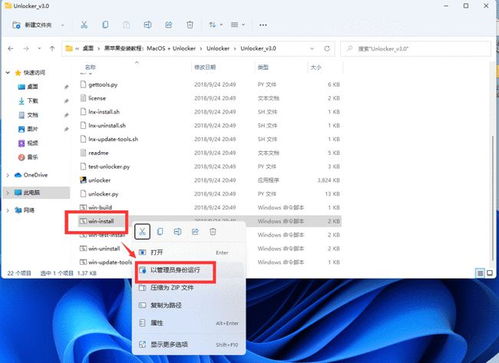Click the Rename icon in the toolbar

(148, 25)
